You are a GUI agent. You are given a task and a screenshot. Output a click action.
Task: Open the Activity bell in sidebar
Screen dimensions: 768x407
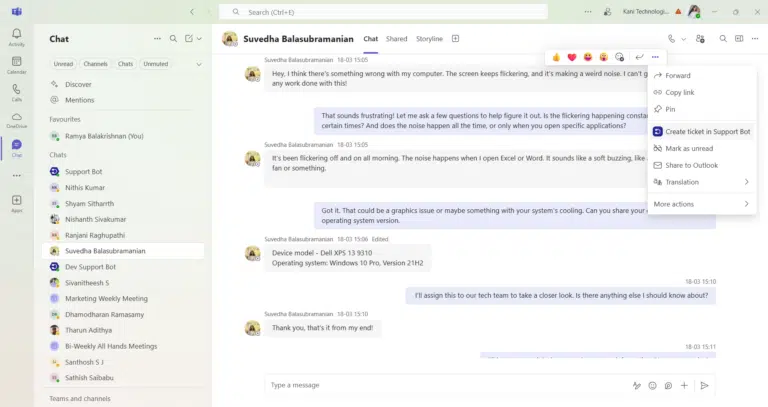coord(16,37)
